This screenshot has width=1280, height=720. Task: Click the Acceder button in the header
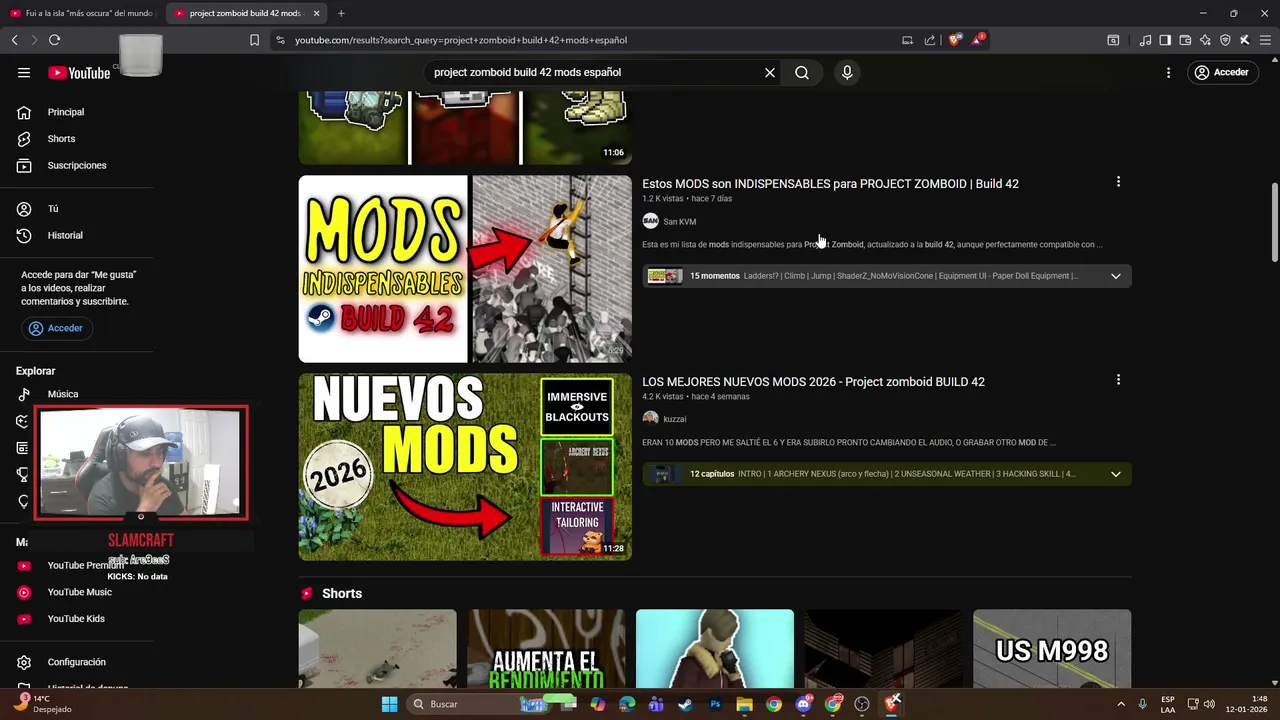pos(1222,72)
